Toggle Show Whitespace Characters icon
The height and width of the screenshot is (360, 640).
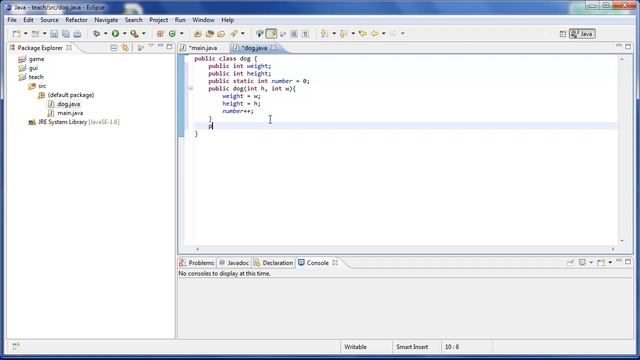tap(305, 34)
